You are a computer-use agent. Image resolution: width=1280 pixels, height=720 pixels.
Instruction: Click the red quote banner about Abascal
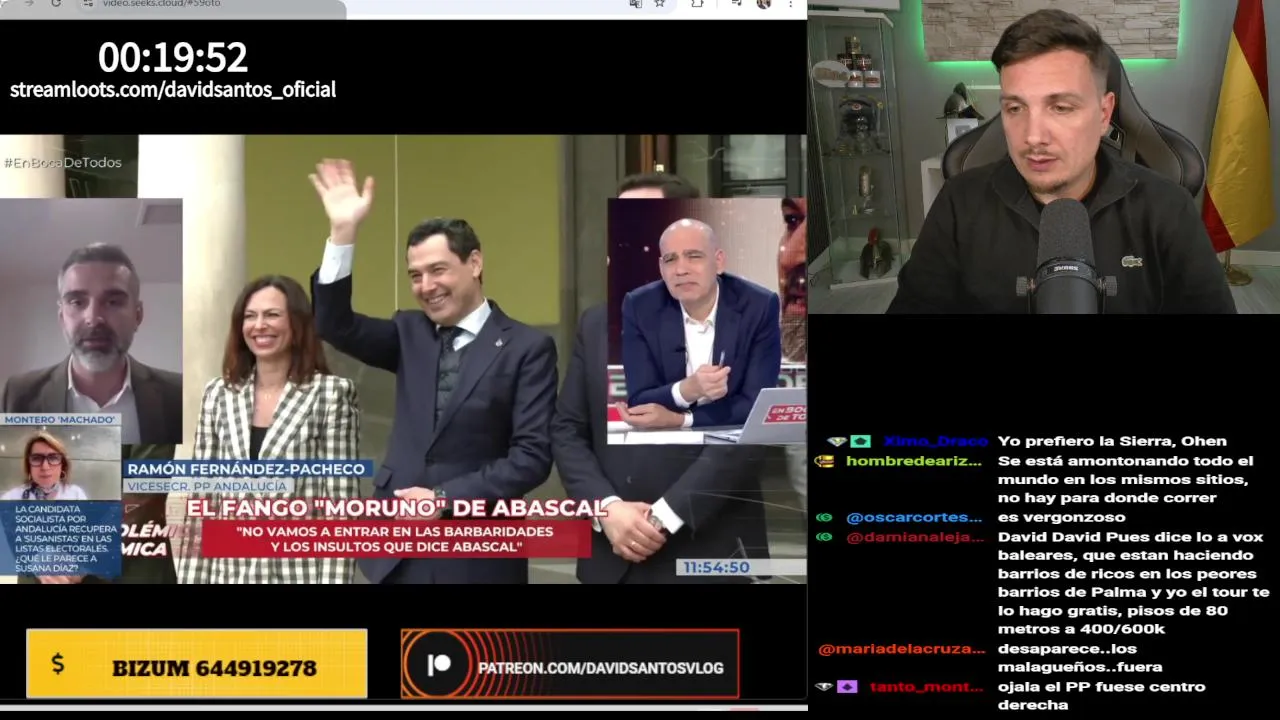click(396, 539)
